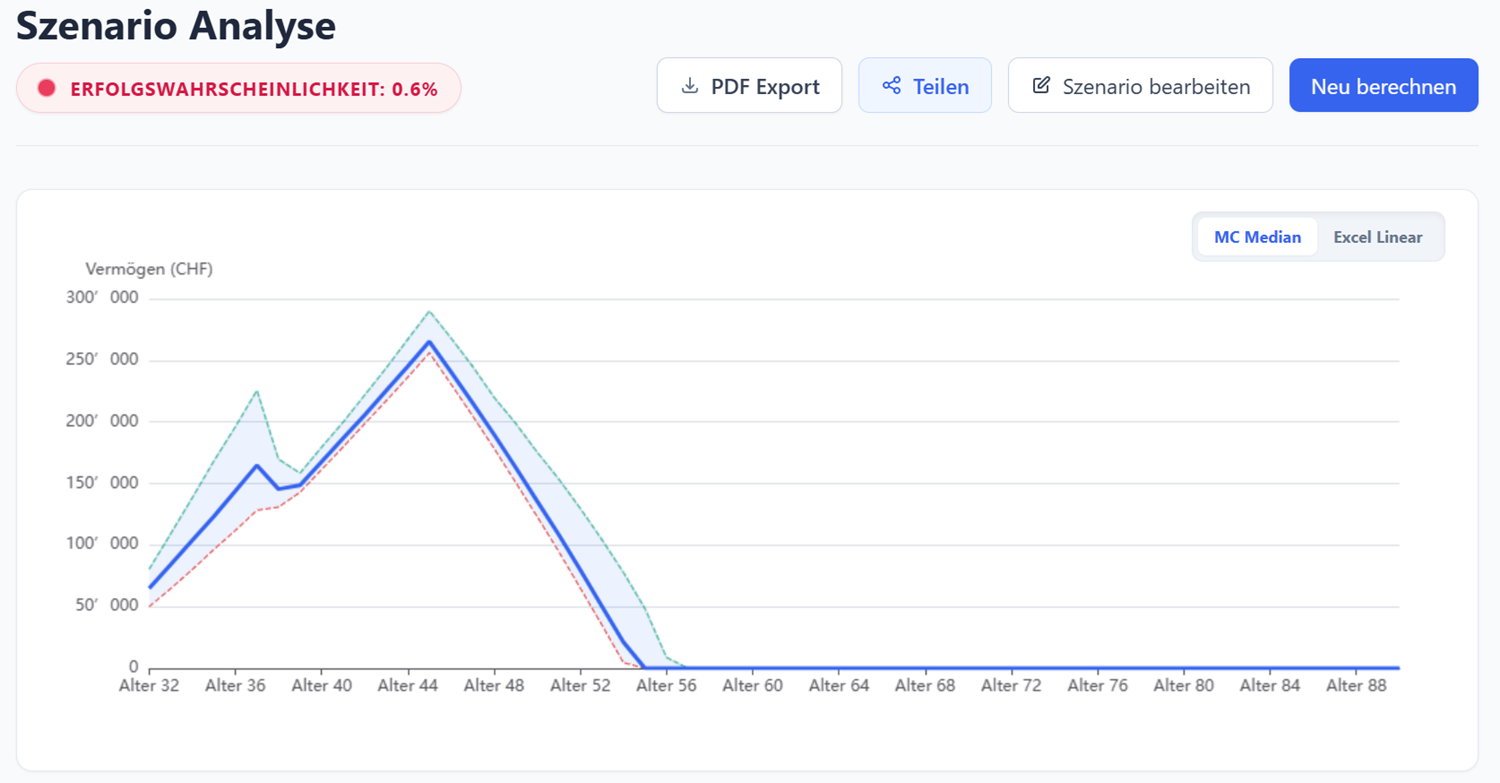Click the Alter 52 axis label

(x=580, y=686)
